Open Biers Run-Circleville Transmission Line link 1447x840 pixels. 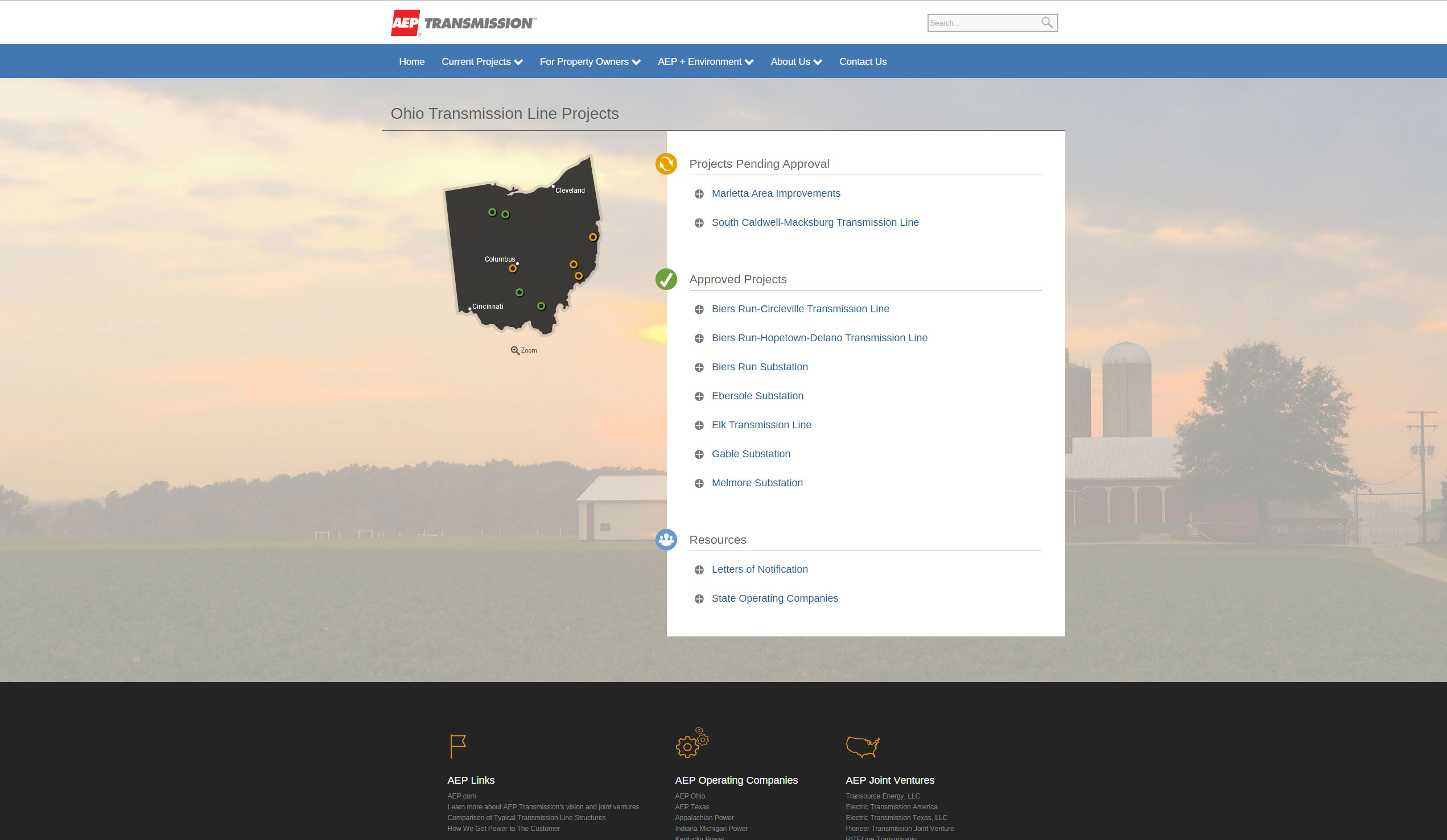pos(800,309)
